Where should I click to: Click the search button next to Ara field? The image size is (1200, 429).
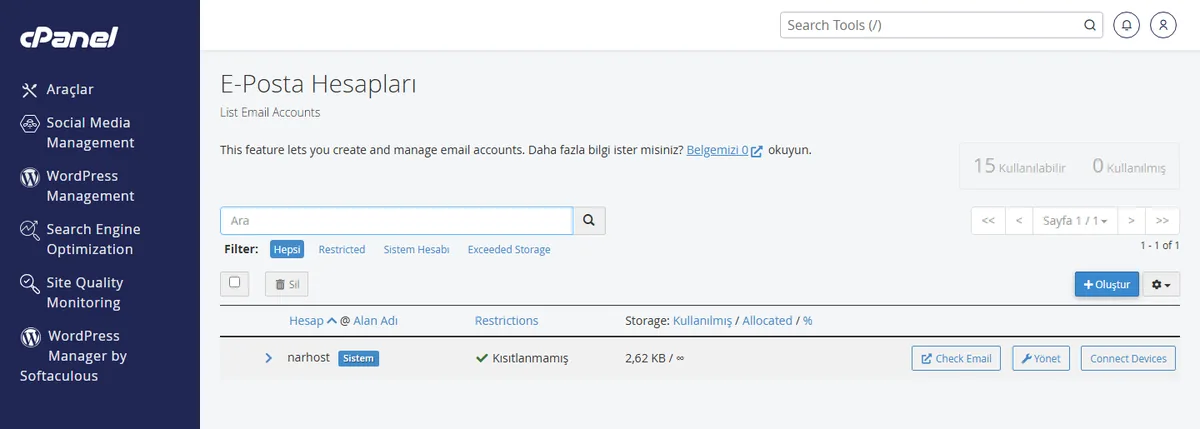click(589, 220)
